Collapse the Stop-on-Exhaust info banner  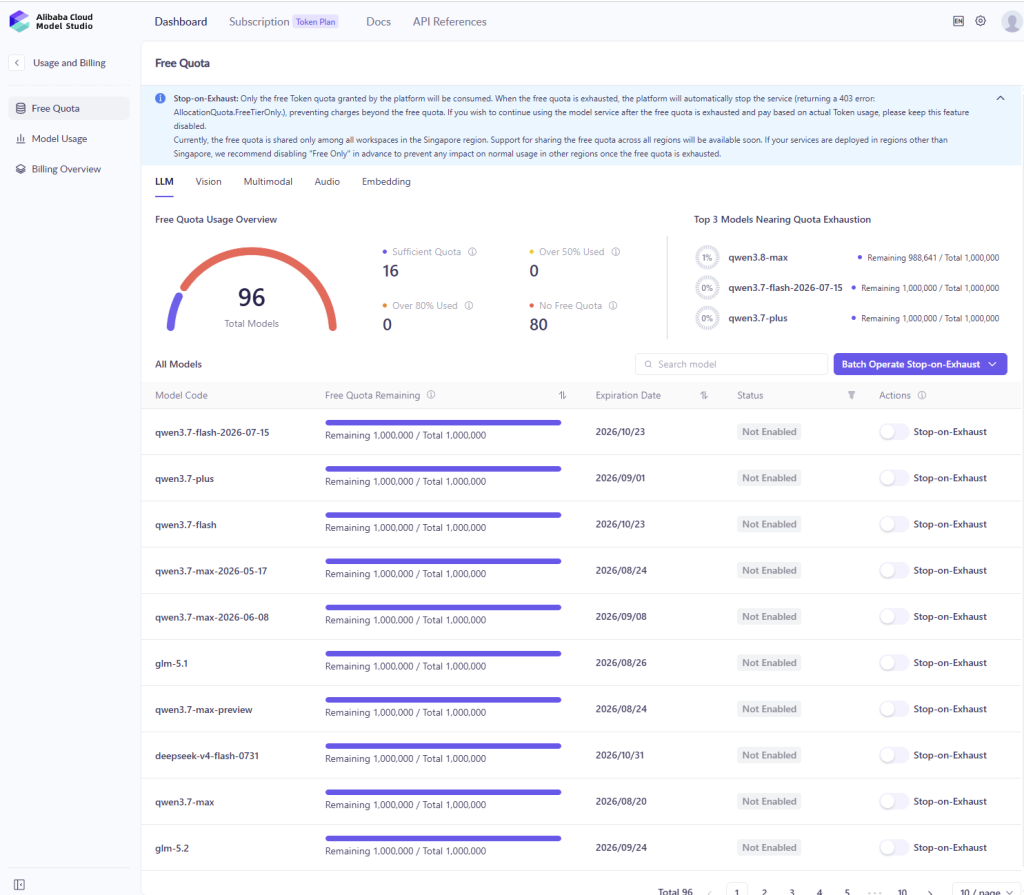tap(1000, 98)
